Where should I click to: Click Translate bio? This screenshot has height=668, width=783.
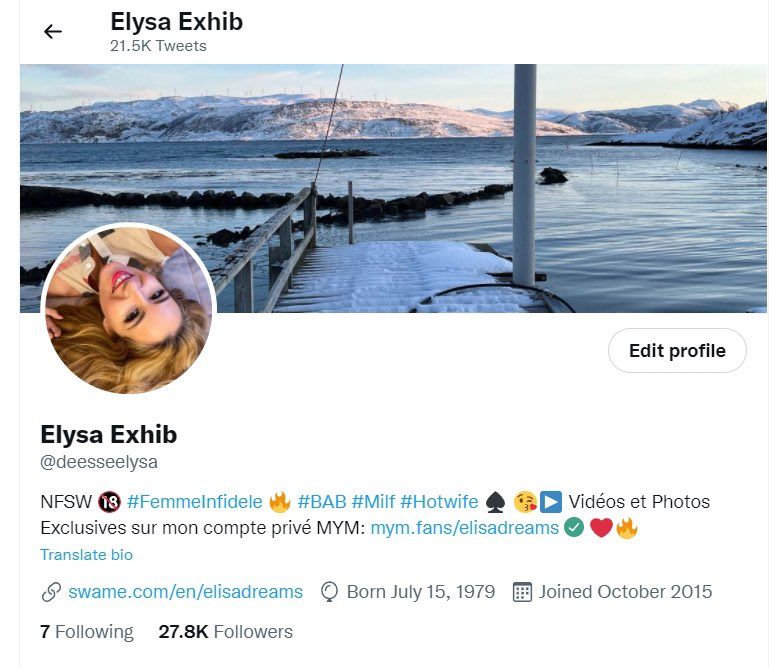pyautogui.click(x=86, y=555)
